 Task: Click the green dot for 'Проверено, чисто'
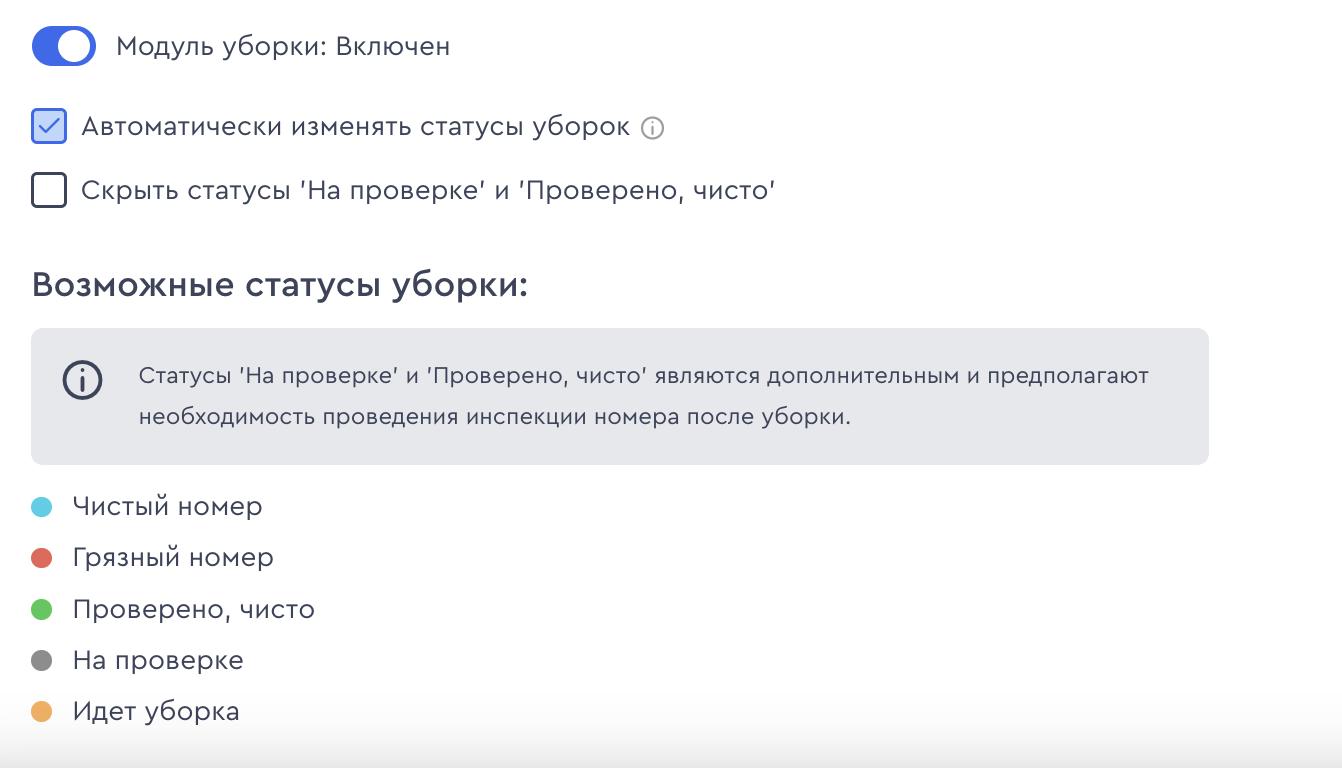(41, 609)
